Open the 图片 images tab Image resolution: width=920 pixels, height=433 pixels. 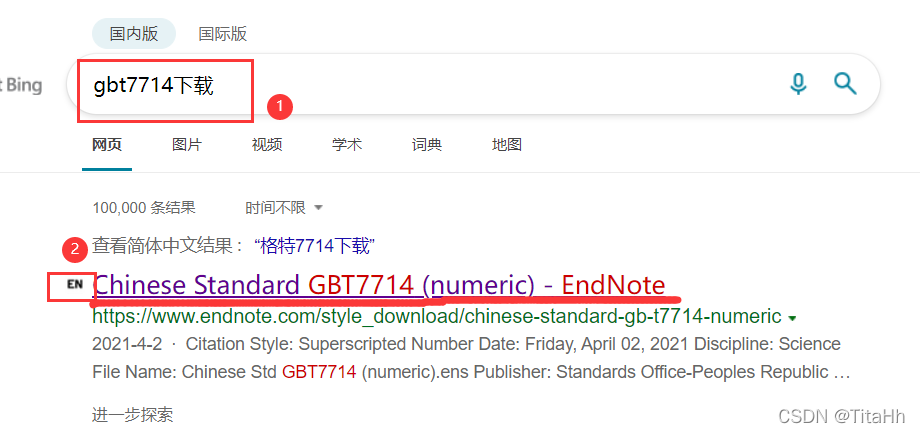pos(187,144)
